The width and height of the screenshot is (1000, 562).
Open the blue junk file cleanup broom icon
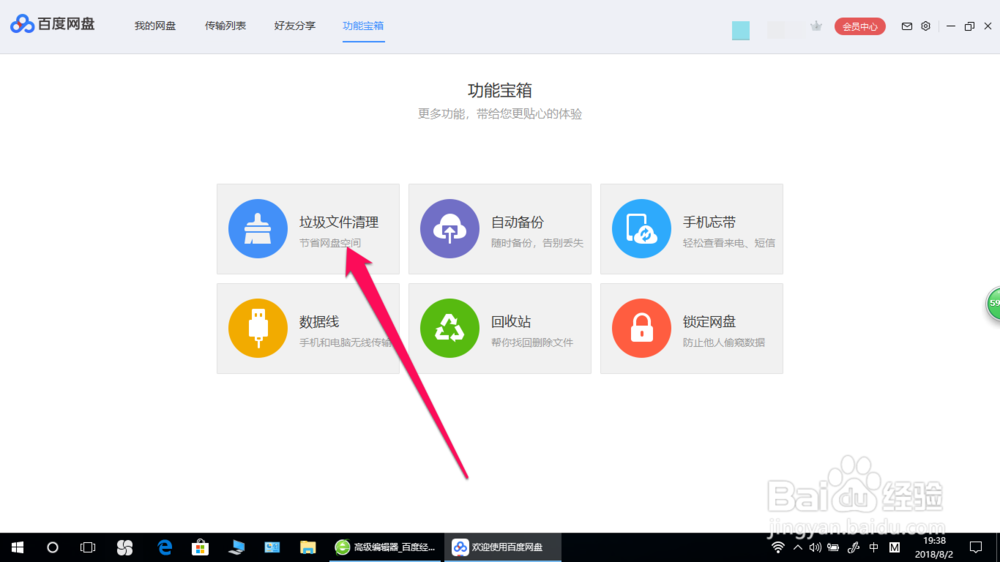(x=258, y=228)
